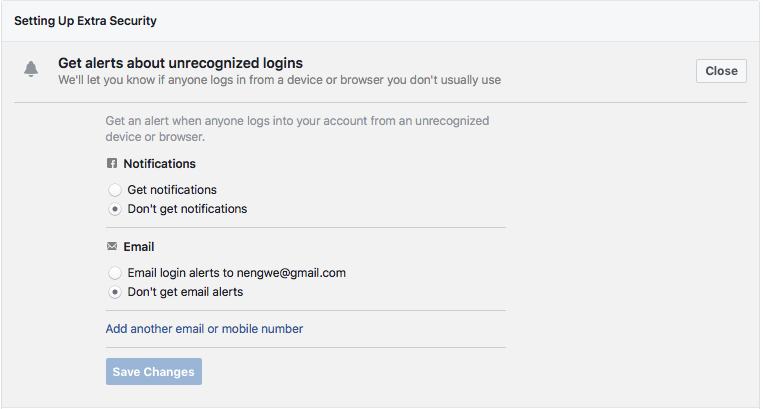Click the Don't get email alerts label

185,292
